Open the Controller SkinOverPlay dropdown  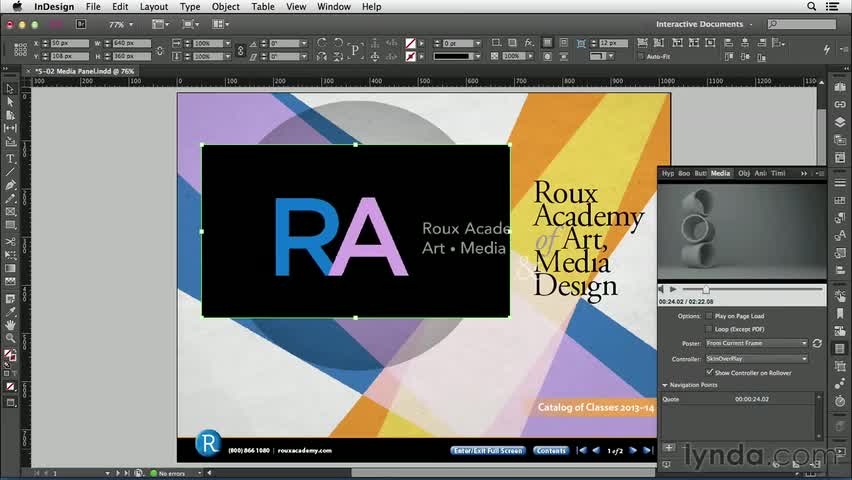[x=756, y=358]
